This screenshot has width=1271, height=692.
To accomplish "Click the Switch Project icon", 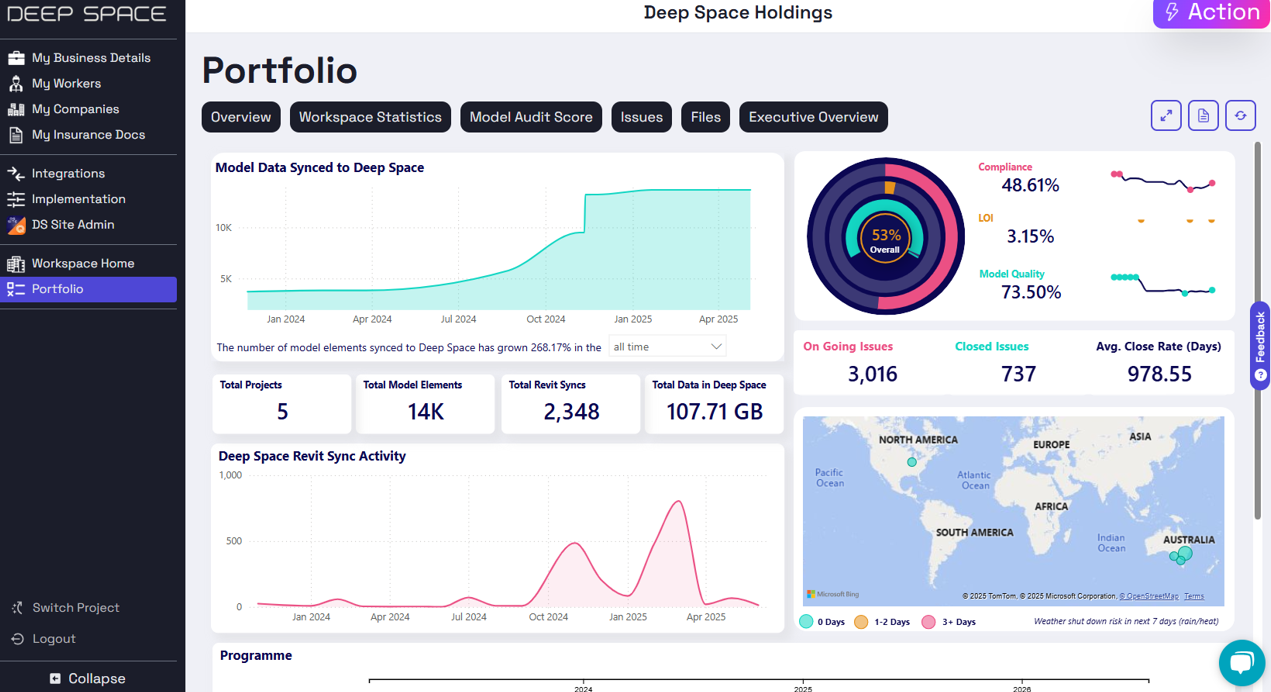I will coord(17,608).
